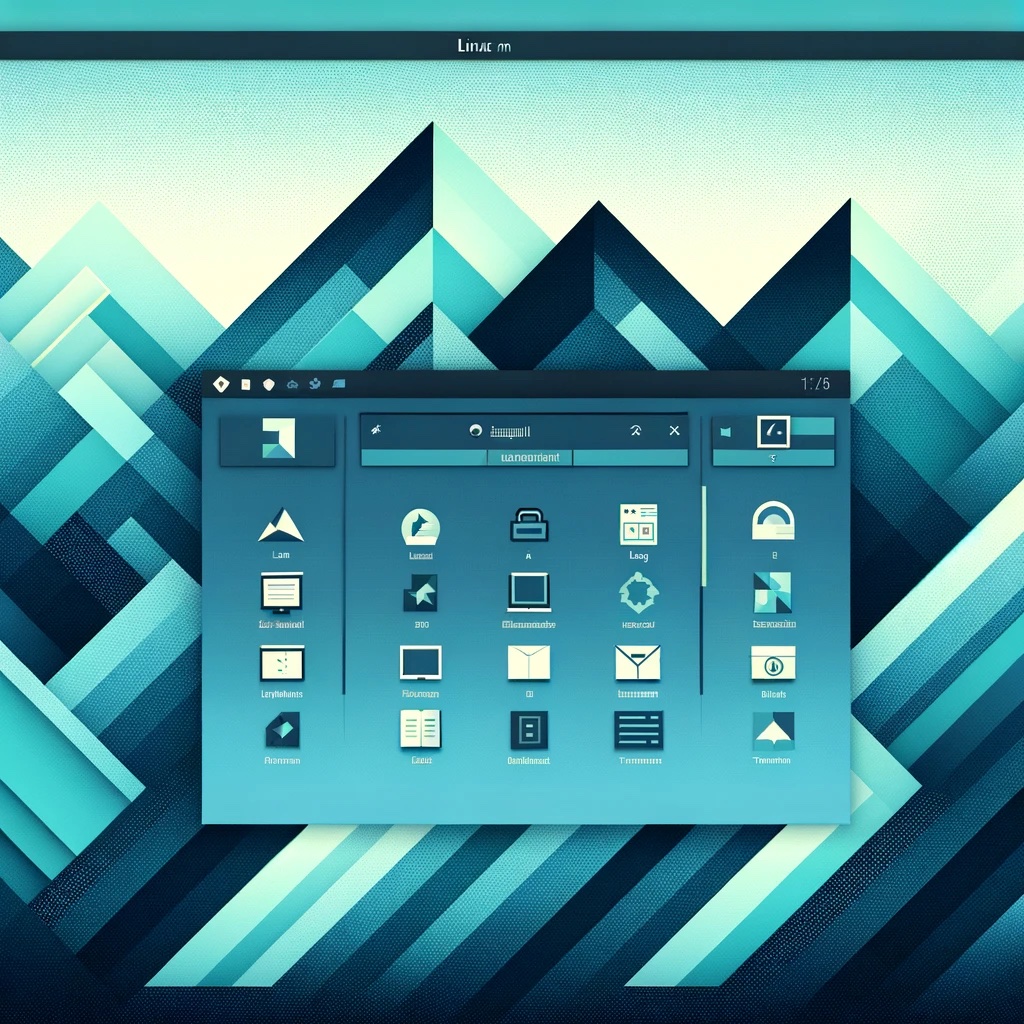
Task: Launch the open book reader icon
Action: click(421, 728)
